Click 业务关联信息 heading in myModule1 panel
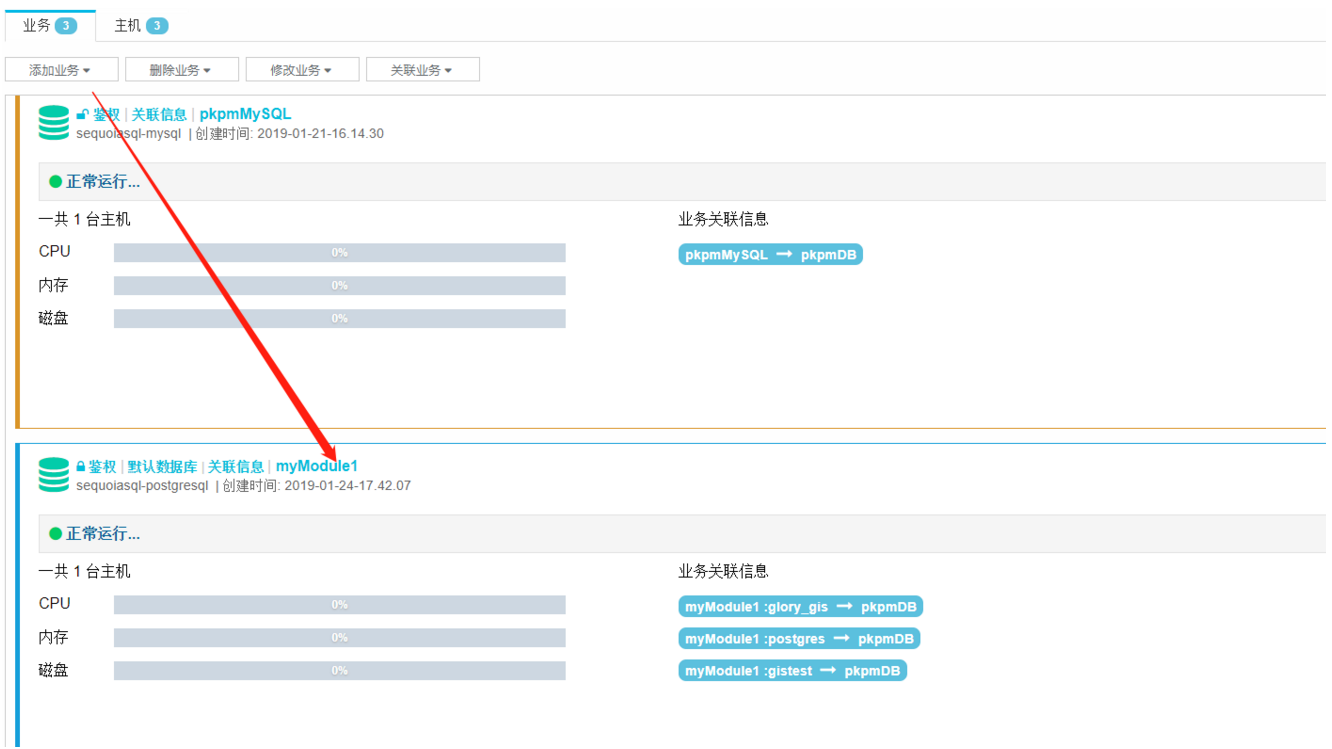 (x=723, y=571)
